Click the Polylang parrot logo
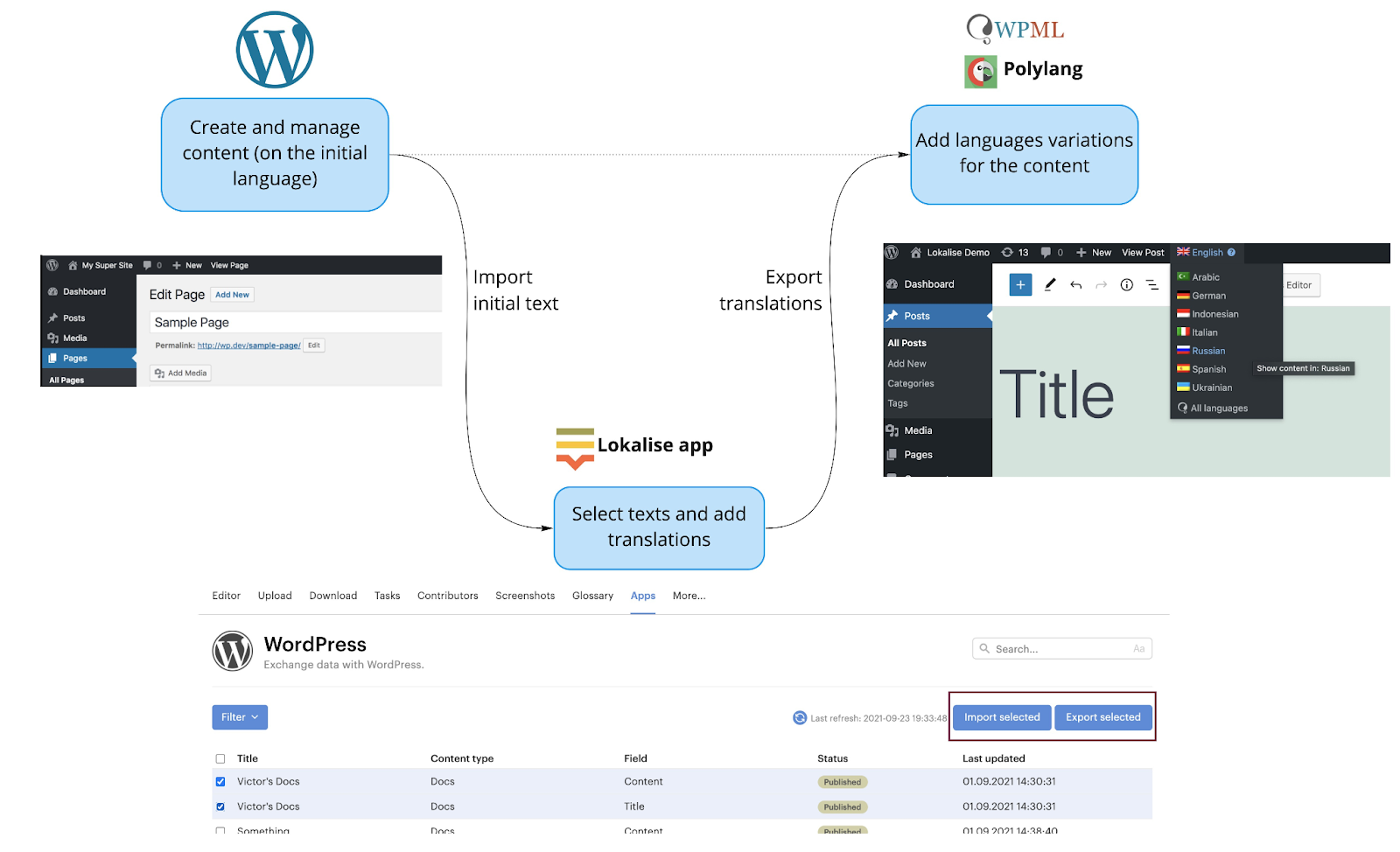The image size is (1400, 852). pyautogui.click(x=981, y=72)
